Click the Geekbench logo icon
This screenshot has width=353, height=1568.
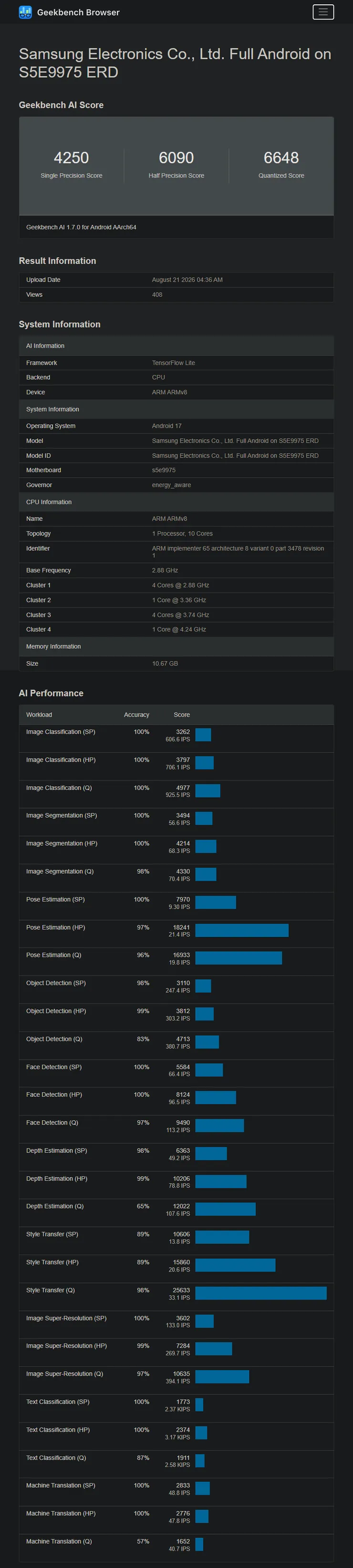(x=25, y=12)
